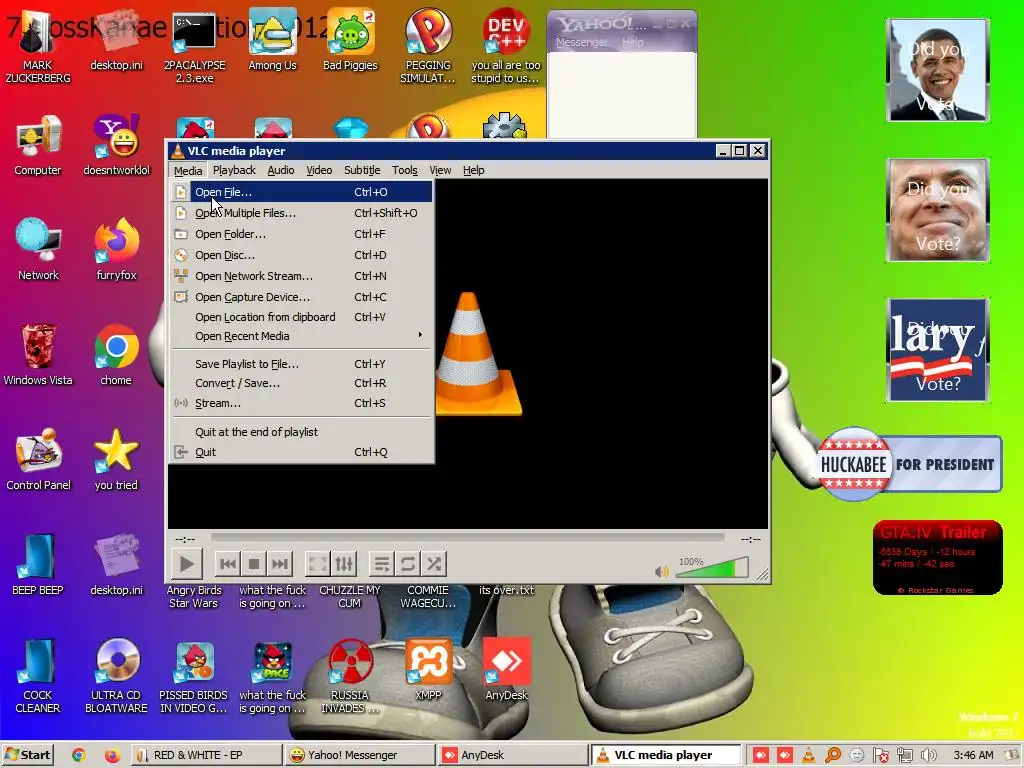1024x768 pixels.
Task: Click the Media menu title
Action: [188, 170]
